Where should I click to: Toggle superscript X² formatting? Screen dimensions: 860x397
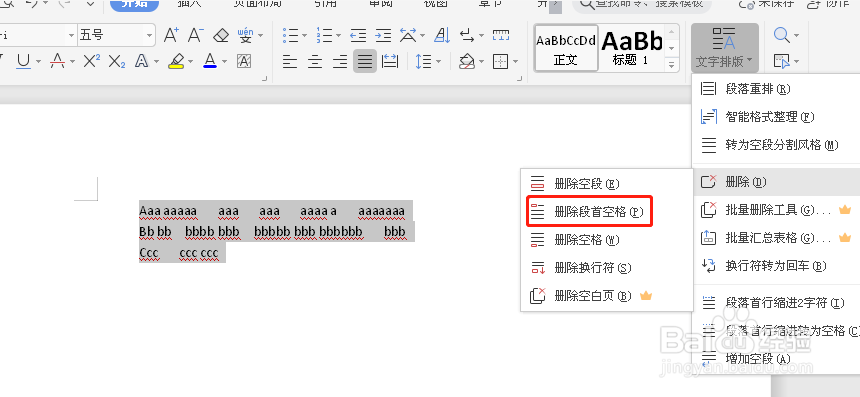(x=92, y=61)
